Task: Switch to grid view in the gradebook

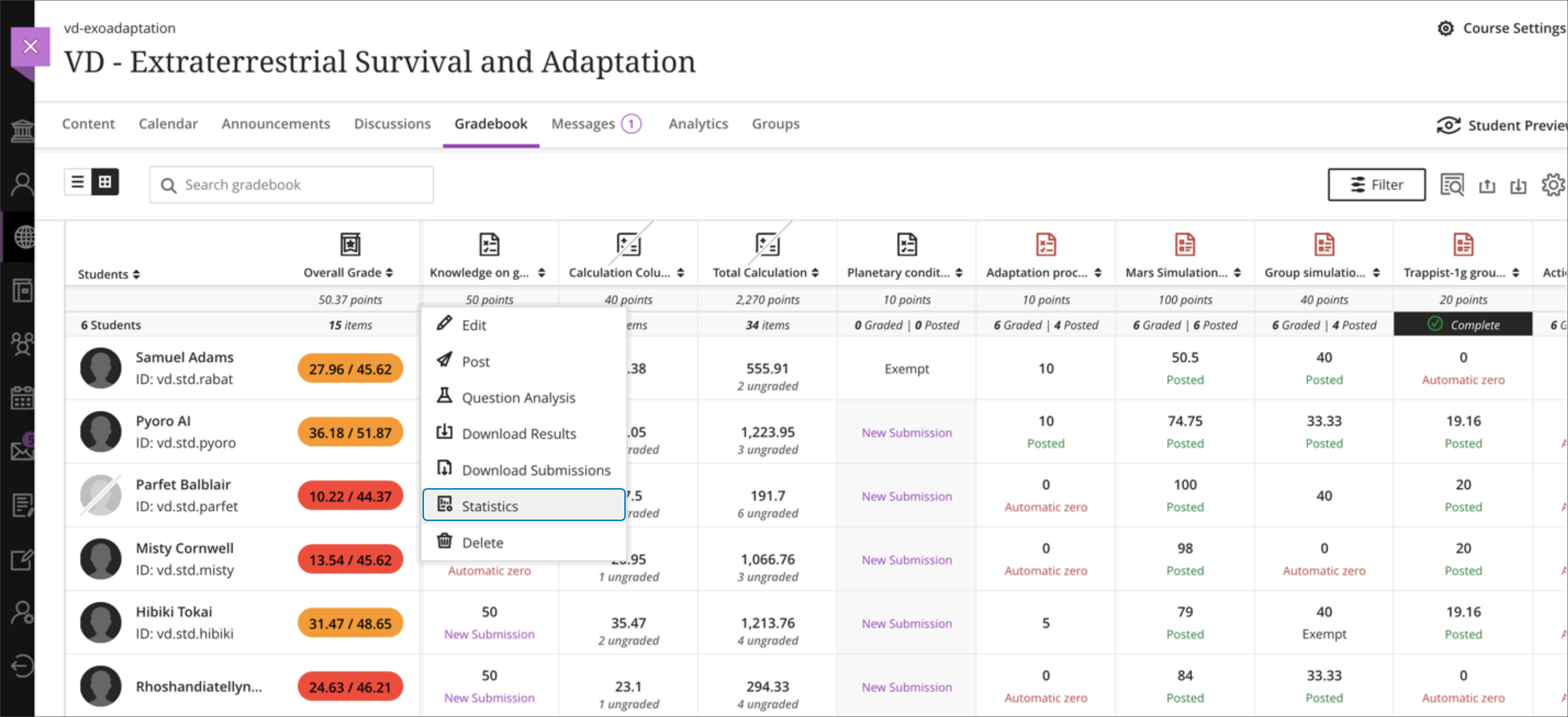Action: 106,181
